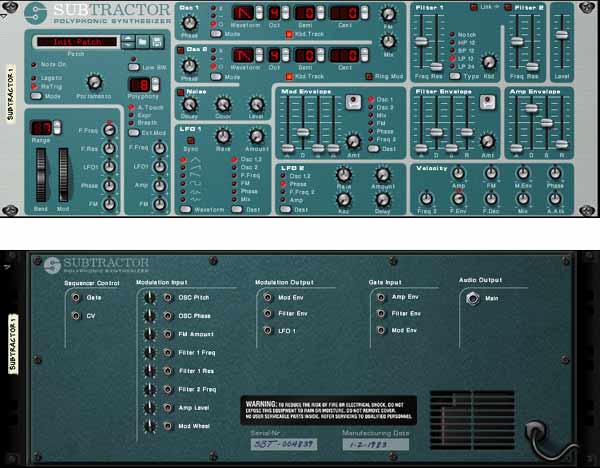Change Osc 1 Oct stepper
Screen dimensions: 600x468
point(285,13)
